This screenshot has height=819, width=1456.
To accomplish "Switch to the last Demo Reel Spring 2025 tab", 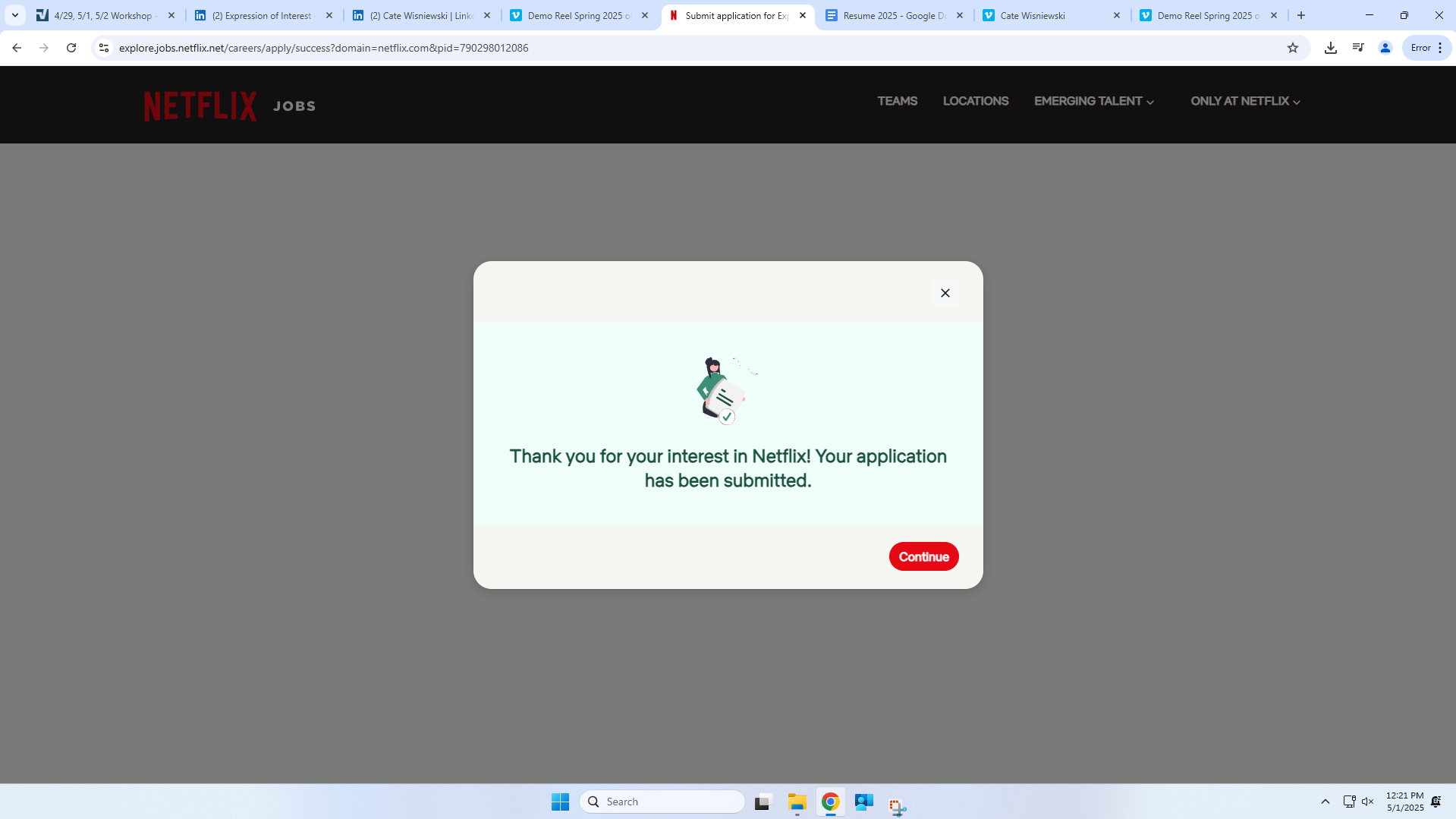I will (x=1209, y=15).
